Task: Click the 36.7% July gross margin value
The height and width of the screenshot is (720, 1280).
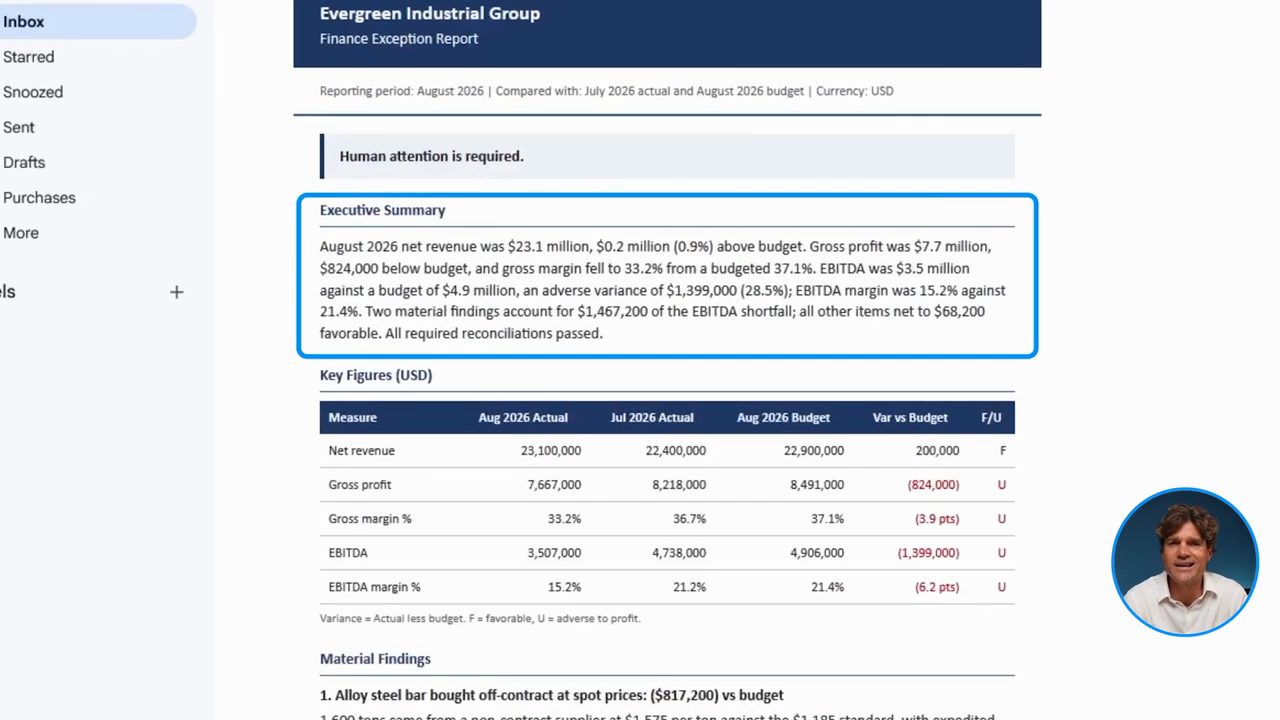Action: [690, 519]
